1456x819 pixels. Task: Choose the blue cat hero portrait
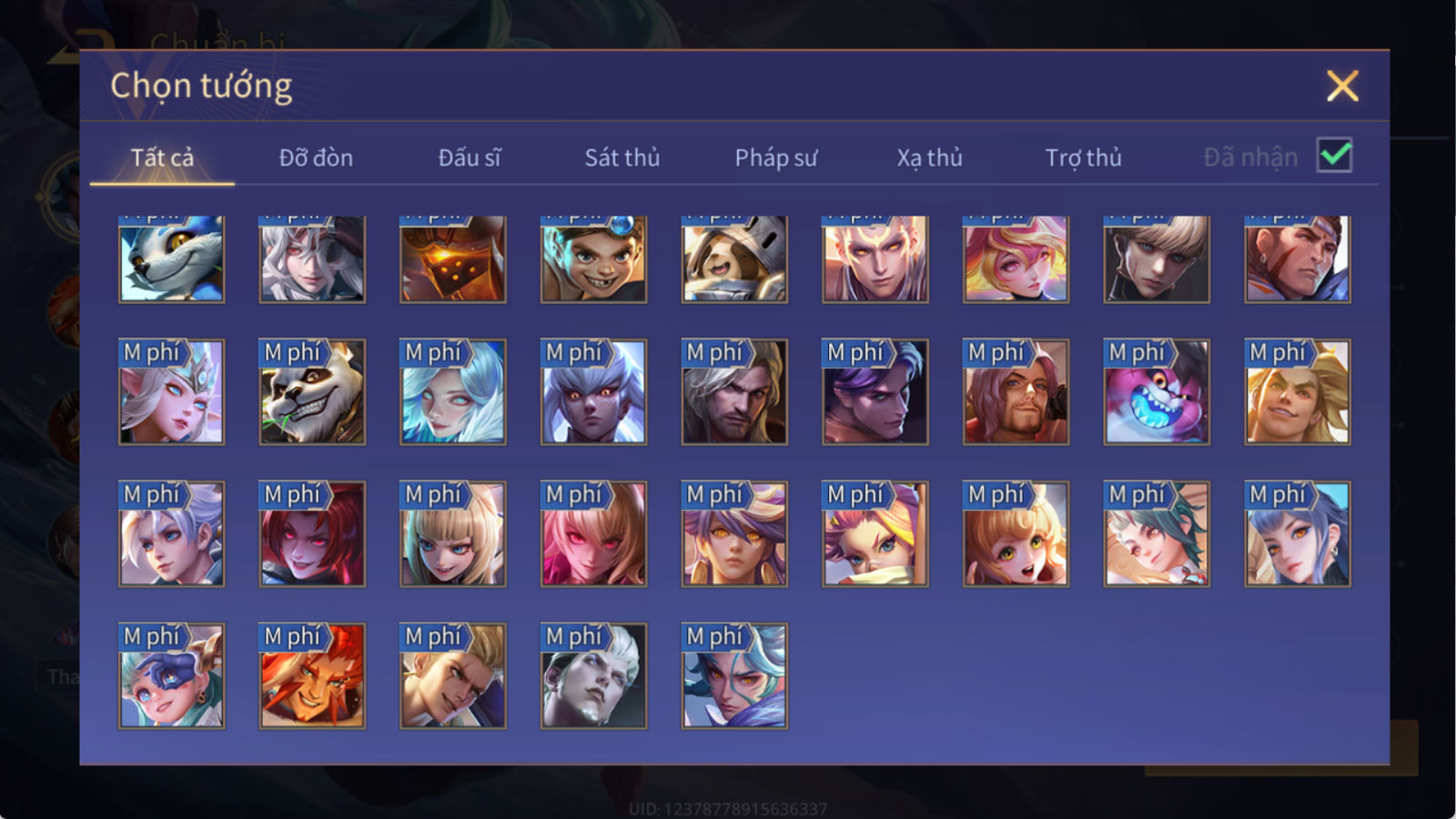[171, 258]
